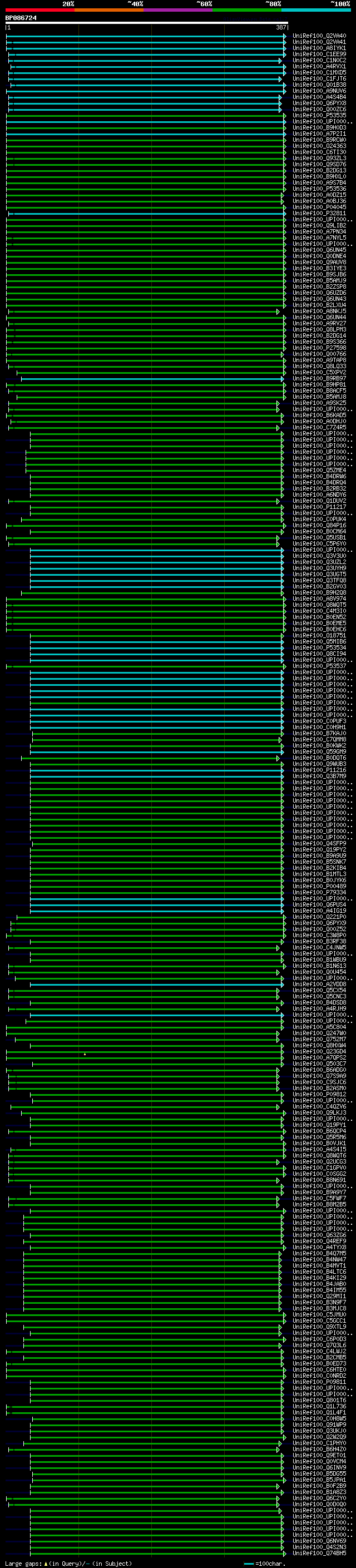Select the UniRef100_A9NUV6 label
The width and height of the screenshot is (356, 1568).
[319, 91]
